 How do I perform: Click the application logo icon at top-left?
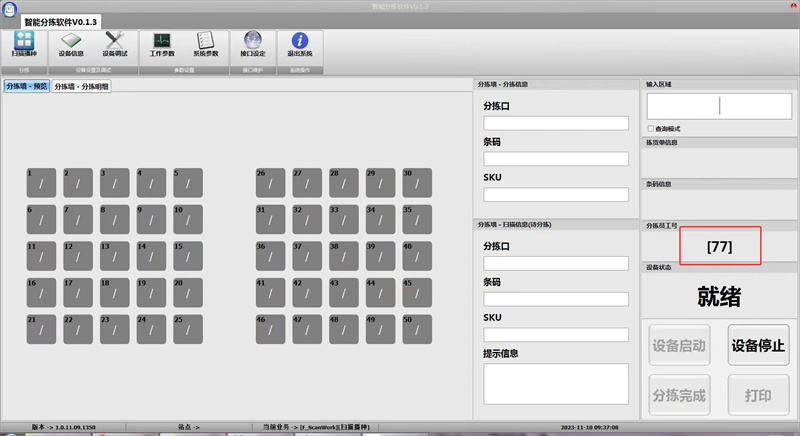tap(9, 9)
